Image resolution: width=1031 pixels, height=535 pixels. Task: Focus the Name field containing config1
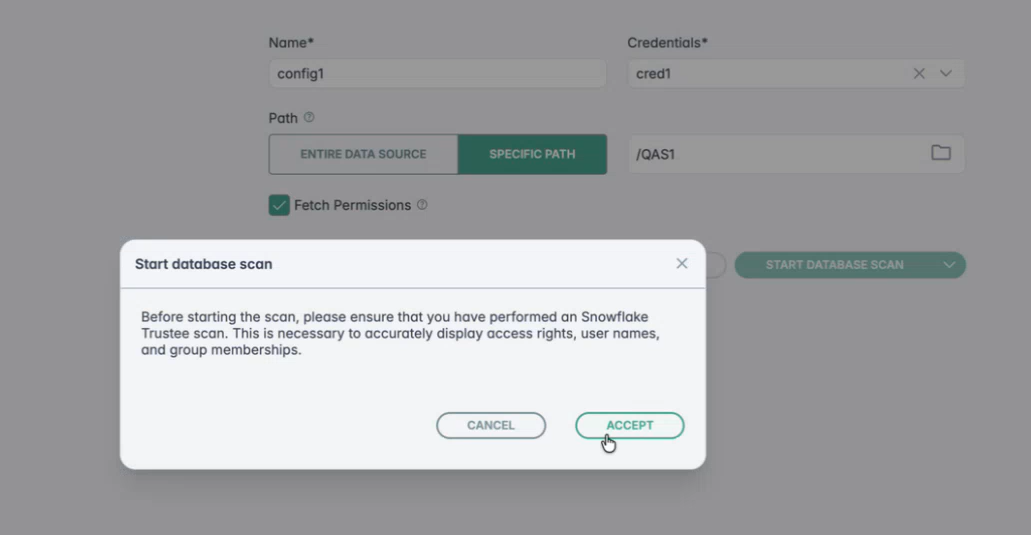coord(437,73)
